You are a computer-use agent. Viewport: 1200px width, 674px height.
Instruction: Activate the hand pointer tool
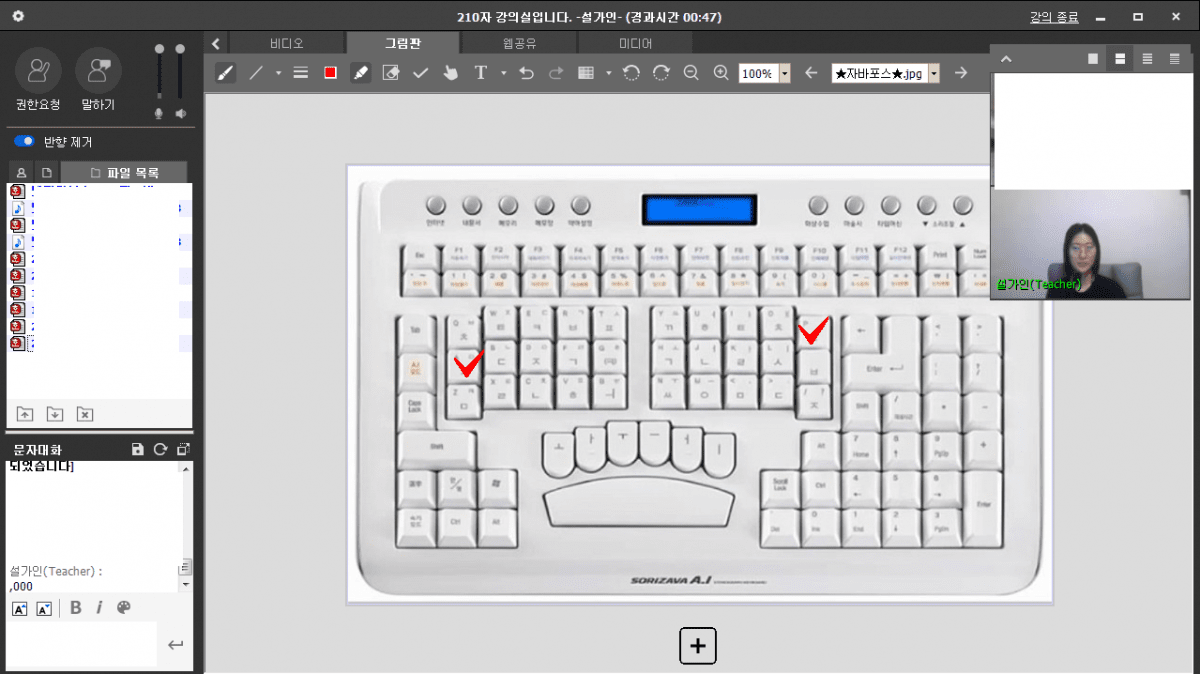coord(450,73)
